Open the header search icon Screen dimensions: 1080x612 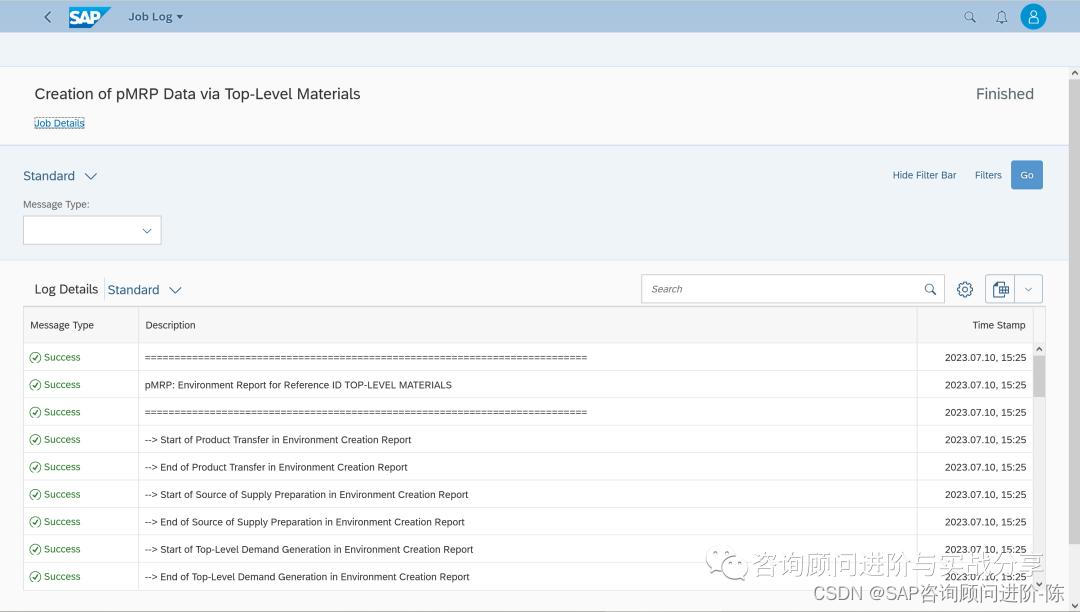[970, 17]
